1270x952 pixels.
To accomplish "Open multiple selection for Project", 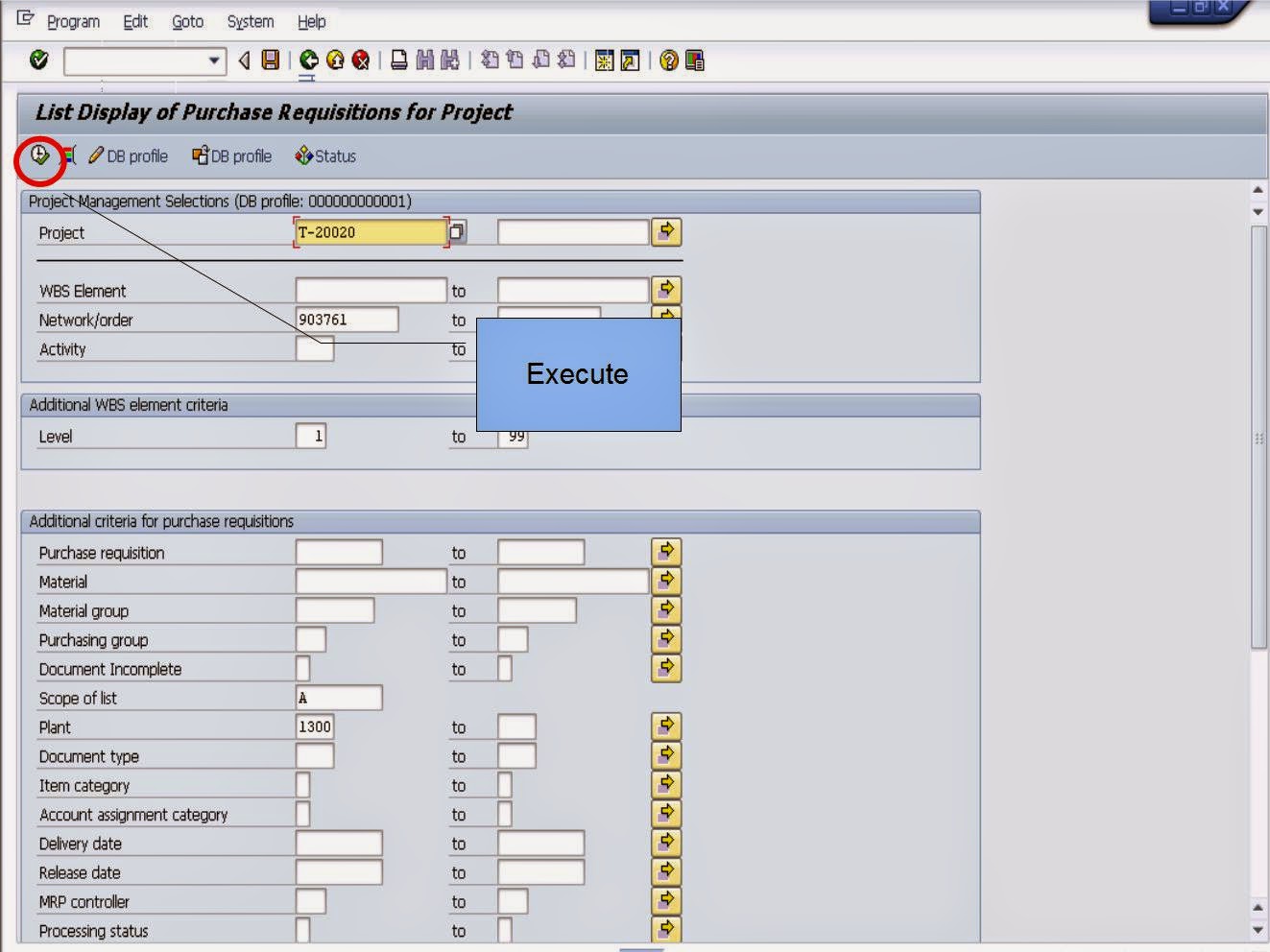I will coord(666,231).
